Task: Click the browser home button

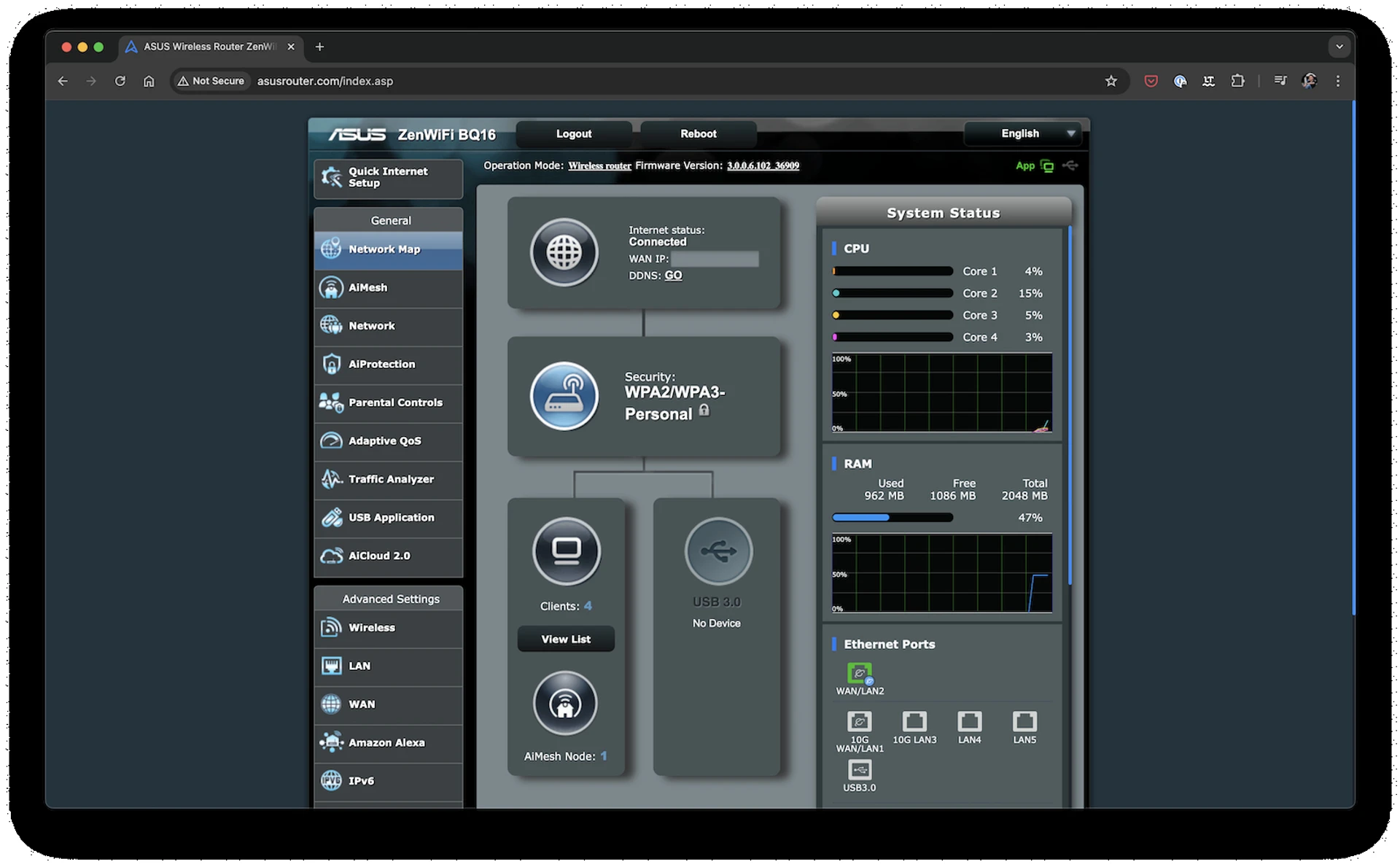Action: click(x=149, y=81)
